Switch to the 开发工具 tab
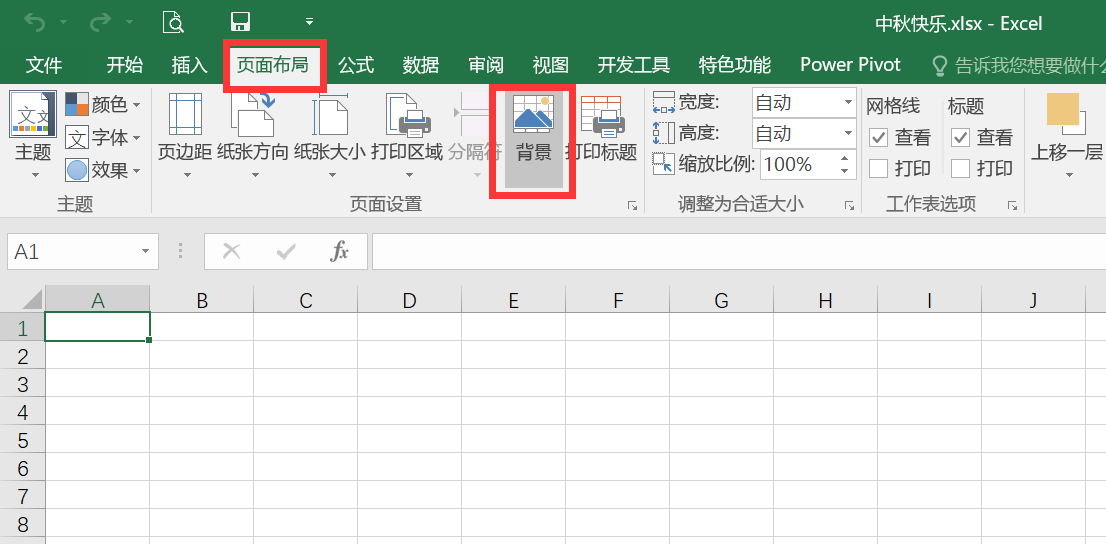Image resolution: width=1106 pixels, height=544 pixels. coord(633,66)
